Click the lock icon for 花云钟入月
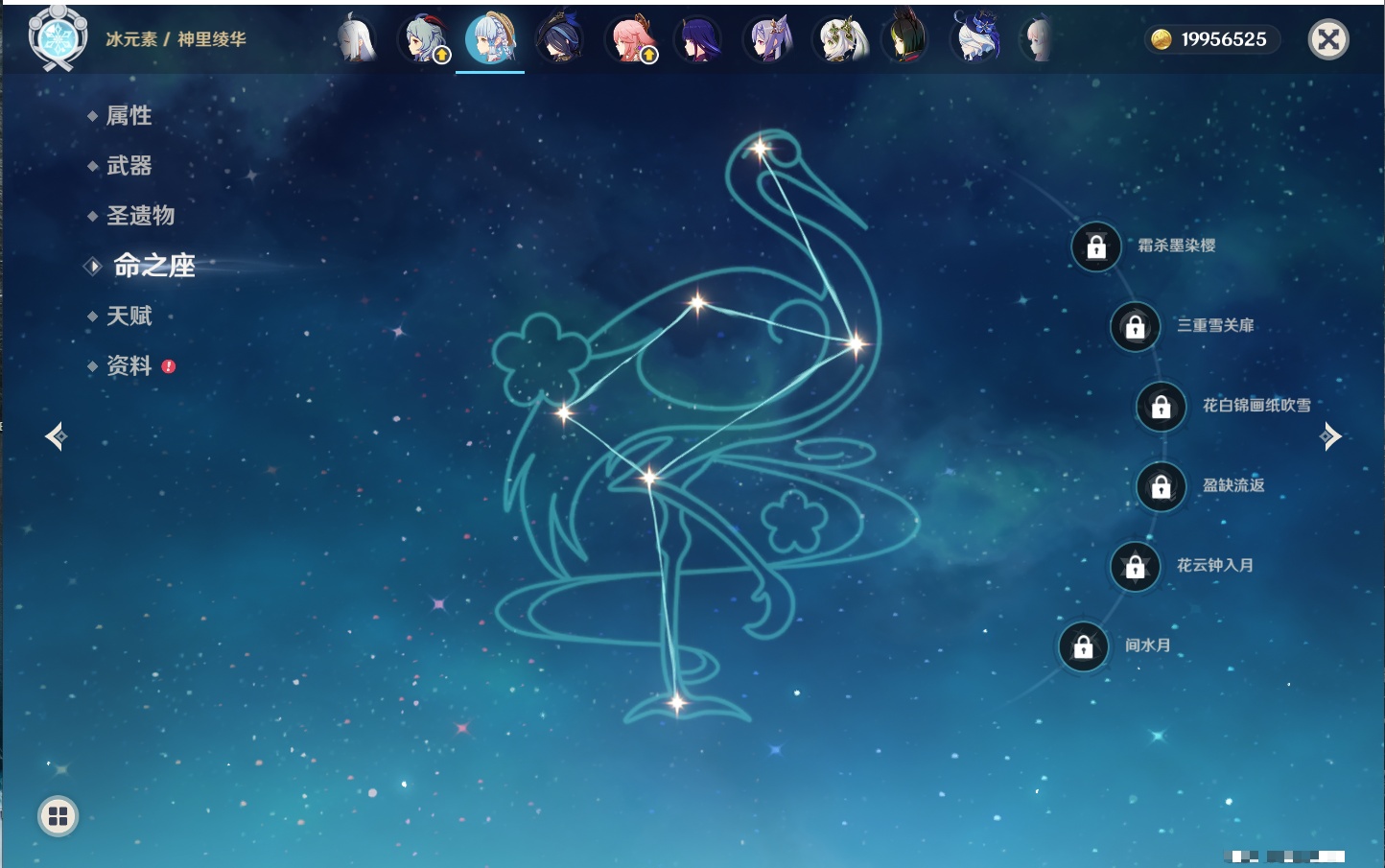This screenshot has height=868, width=1385. click(x=1136, y=567)
